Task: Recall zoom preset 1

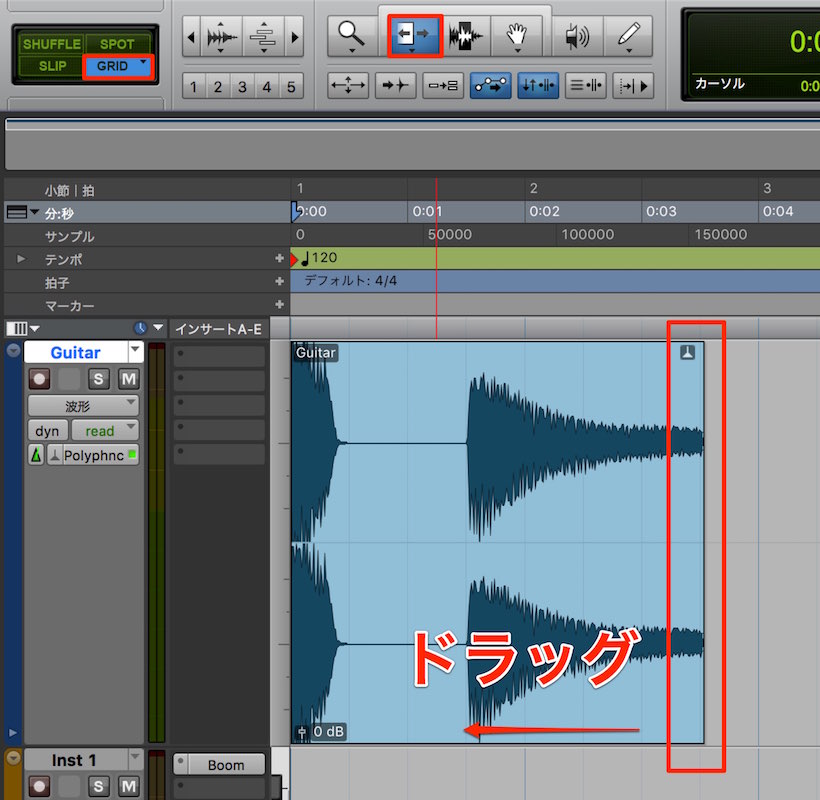Action: click(193, 86)
